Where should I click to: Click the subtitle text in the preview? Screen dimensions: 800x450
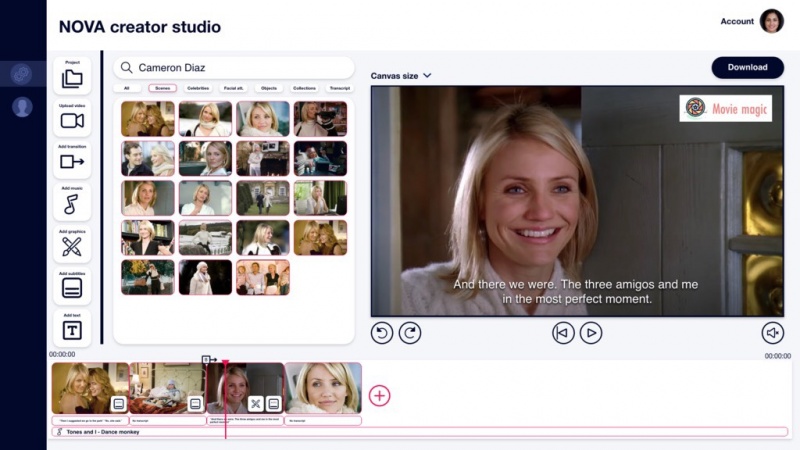click(576, 291)
